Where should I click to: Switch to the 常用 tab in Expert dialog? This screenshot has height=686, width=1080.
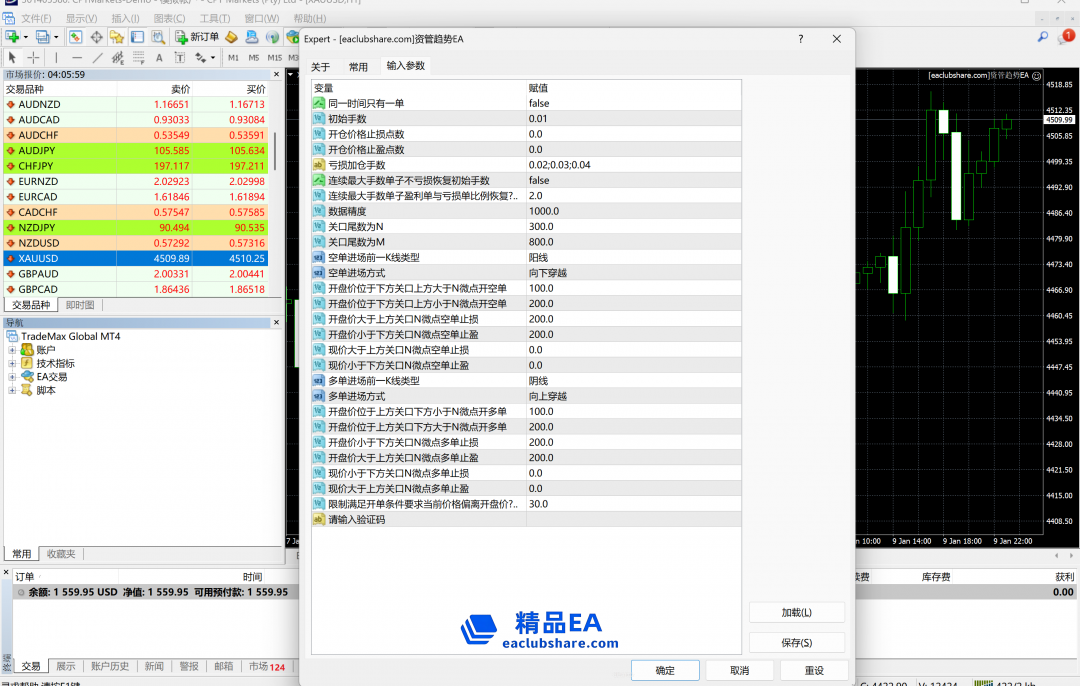pos(358,67)
